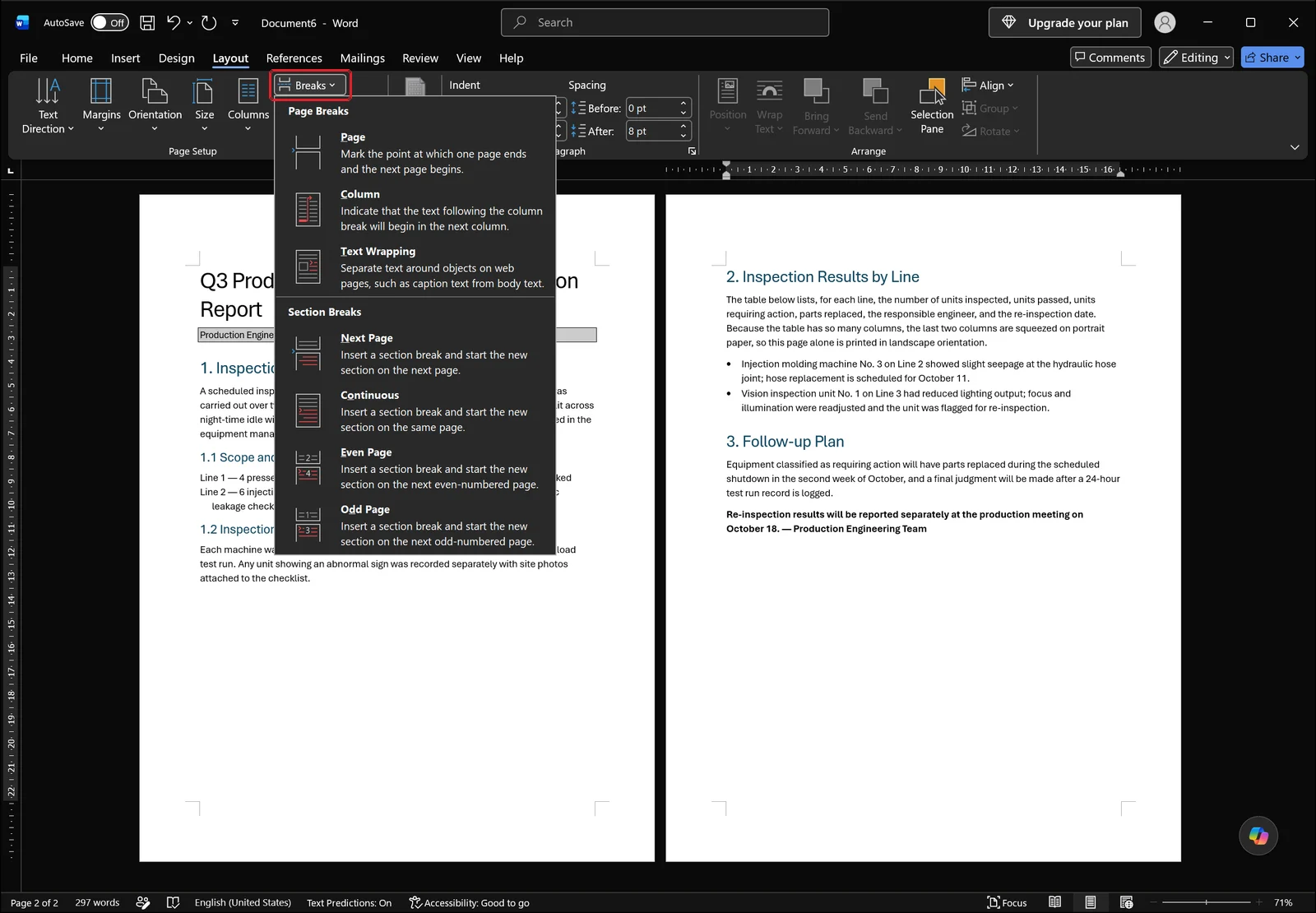
Task: Click the Column break icon
Action: pos(308,210)
